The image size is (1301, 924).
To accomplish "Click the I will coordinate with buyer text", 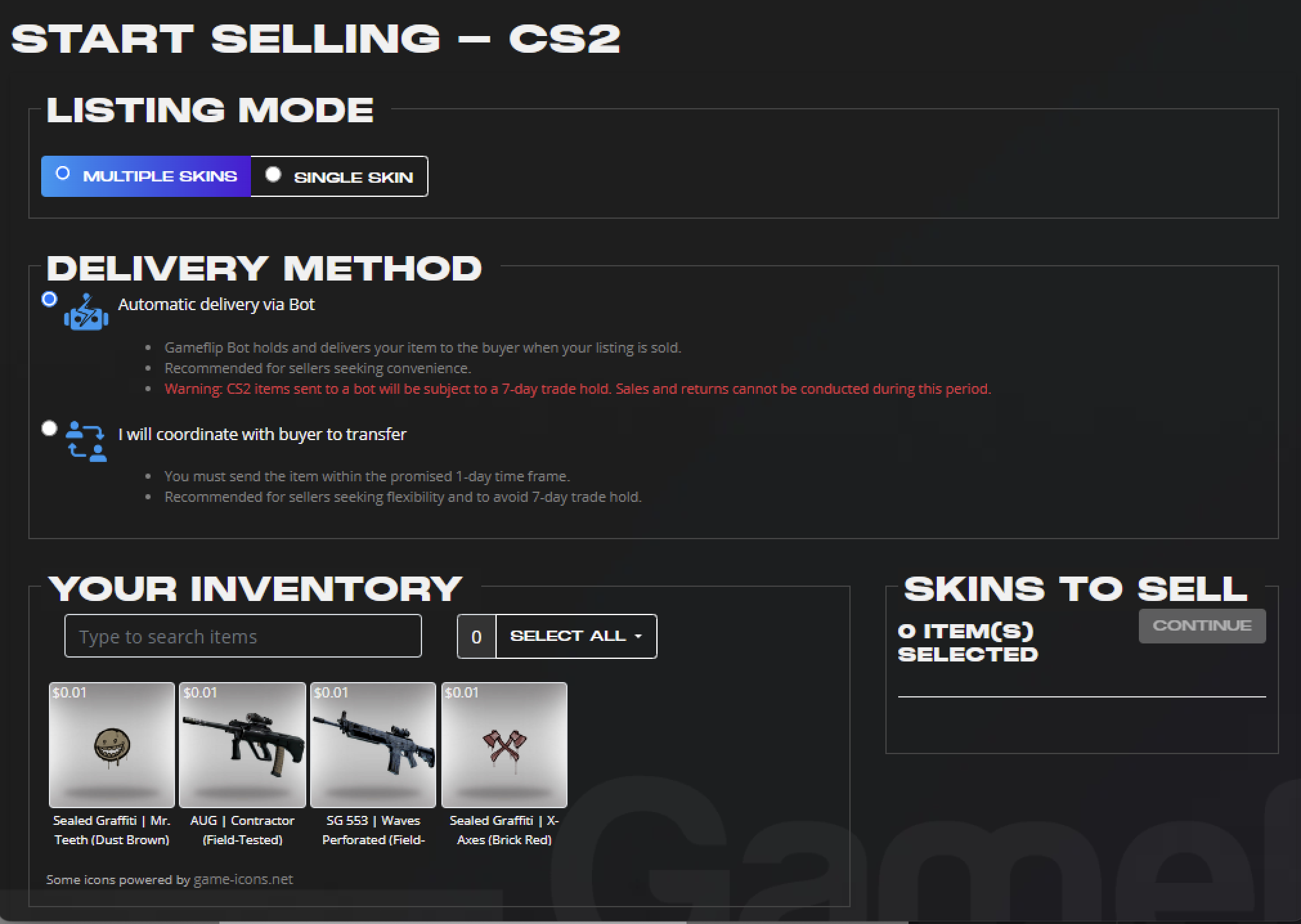I will pyautogui.click(x=263, y=434).
